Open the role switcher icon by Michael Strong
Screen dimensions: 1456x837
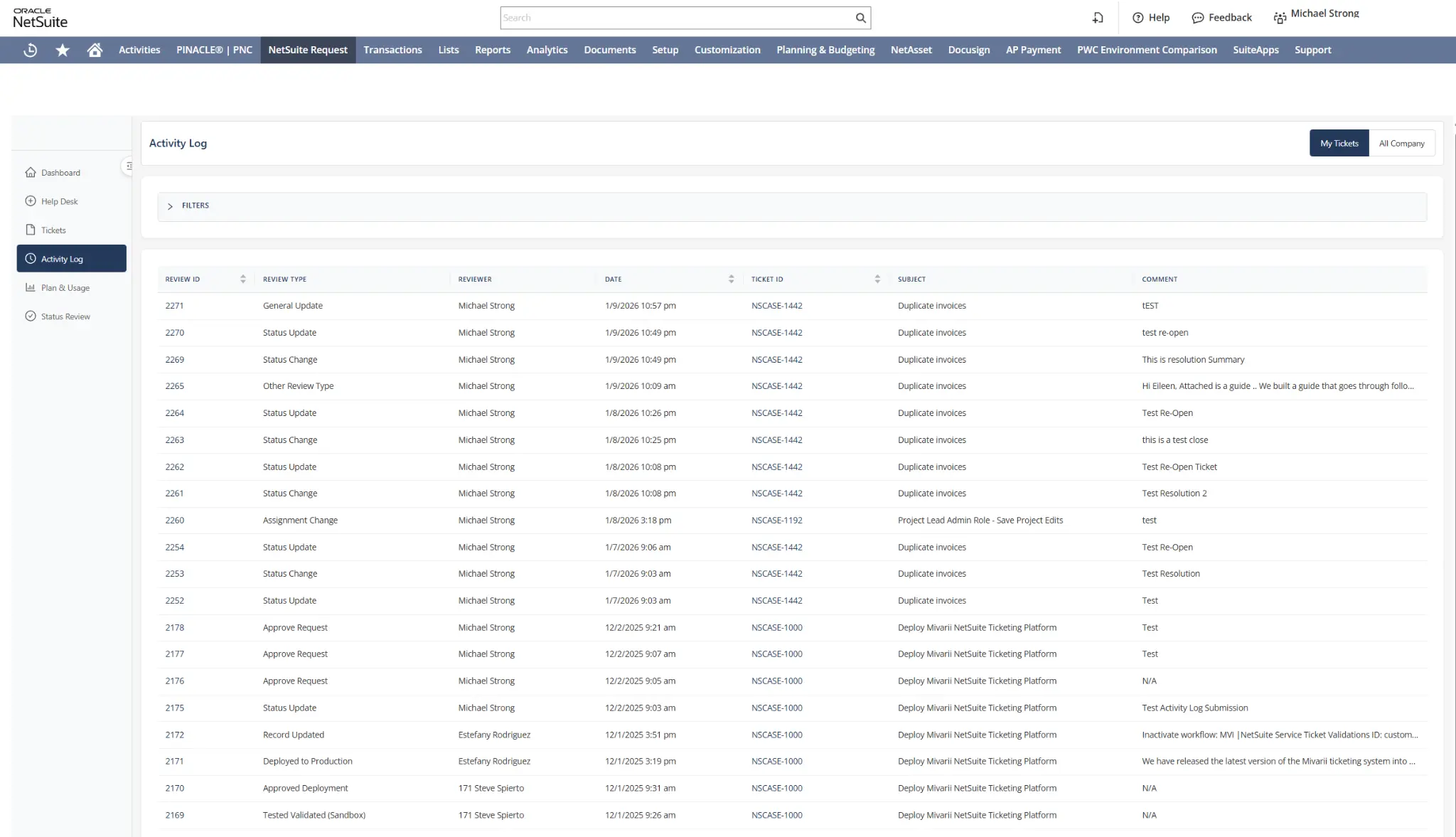[1280, 18]
